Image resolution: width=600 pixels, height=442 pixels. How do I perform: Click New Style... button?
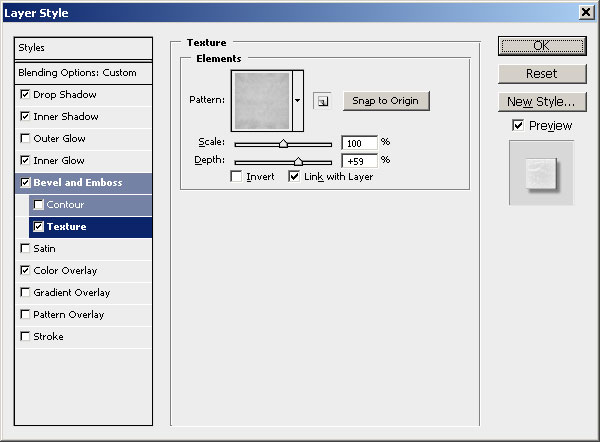pos(541,101)
